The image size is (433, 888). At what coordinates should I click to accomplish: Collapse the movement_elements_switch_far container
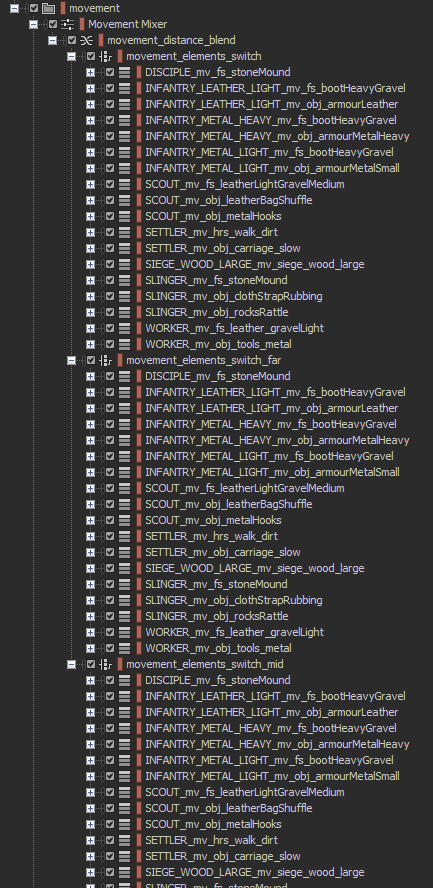click(72, 360)
